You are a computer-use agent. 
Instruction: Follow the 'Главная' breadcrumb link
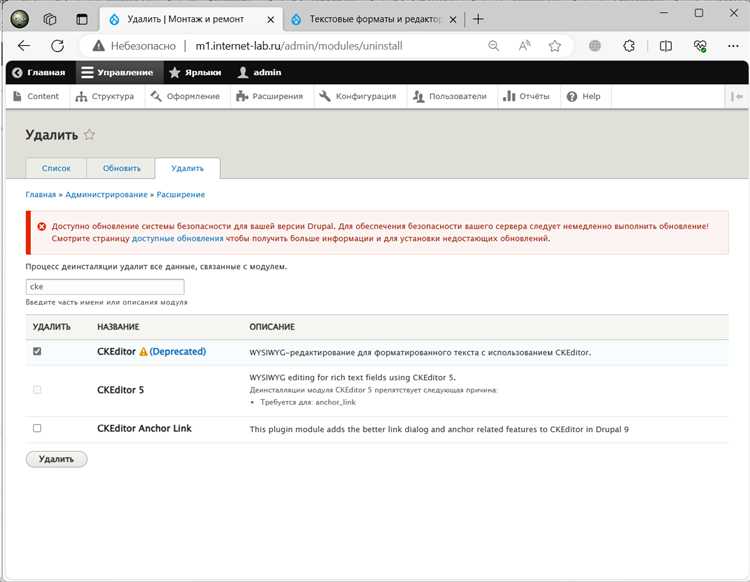click(x=41, y=195)
